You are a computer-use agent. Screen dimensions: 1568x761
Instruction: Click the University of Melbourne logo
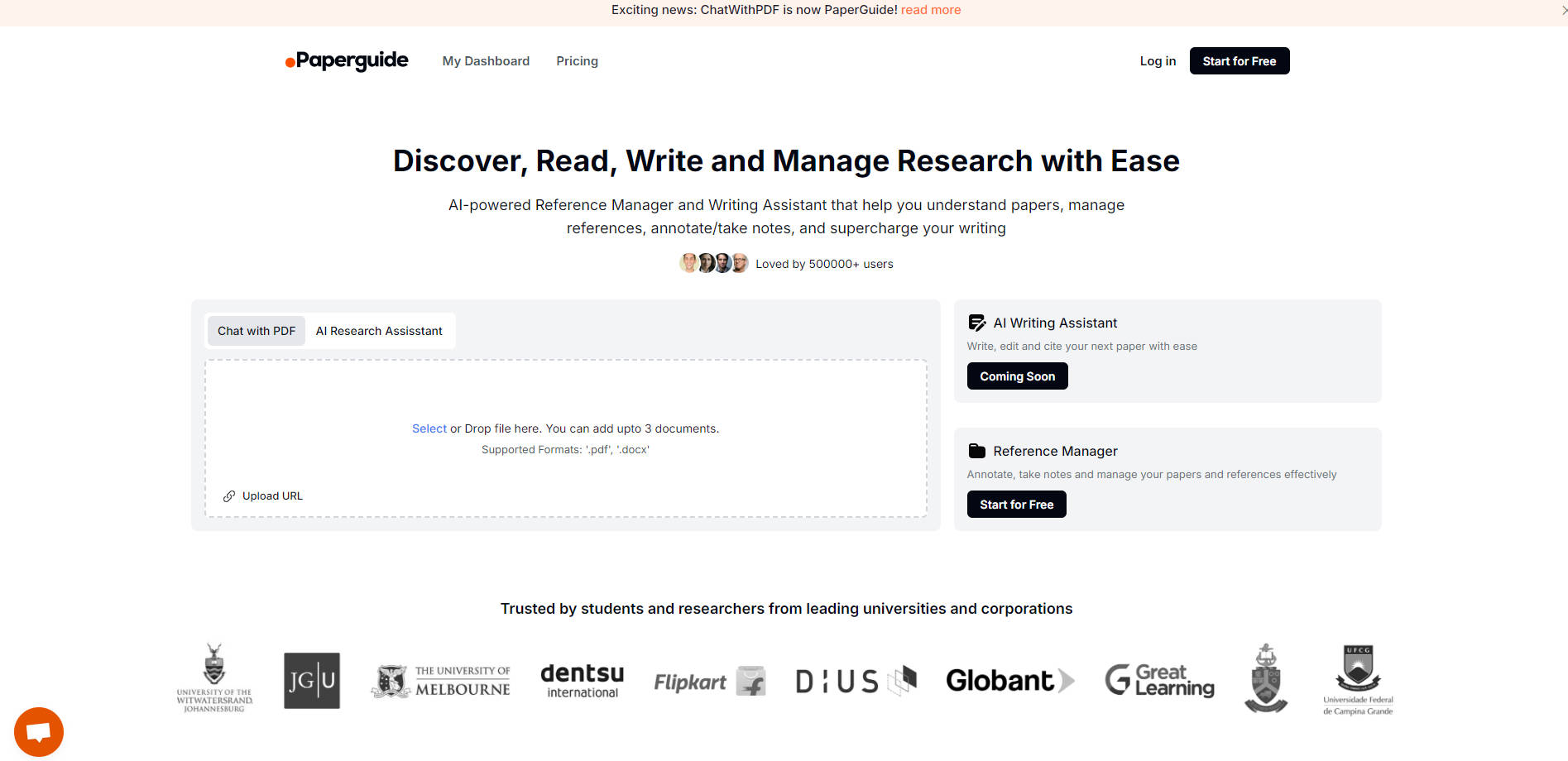[x=440, y=680]
